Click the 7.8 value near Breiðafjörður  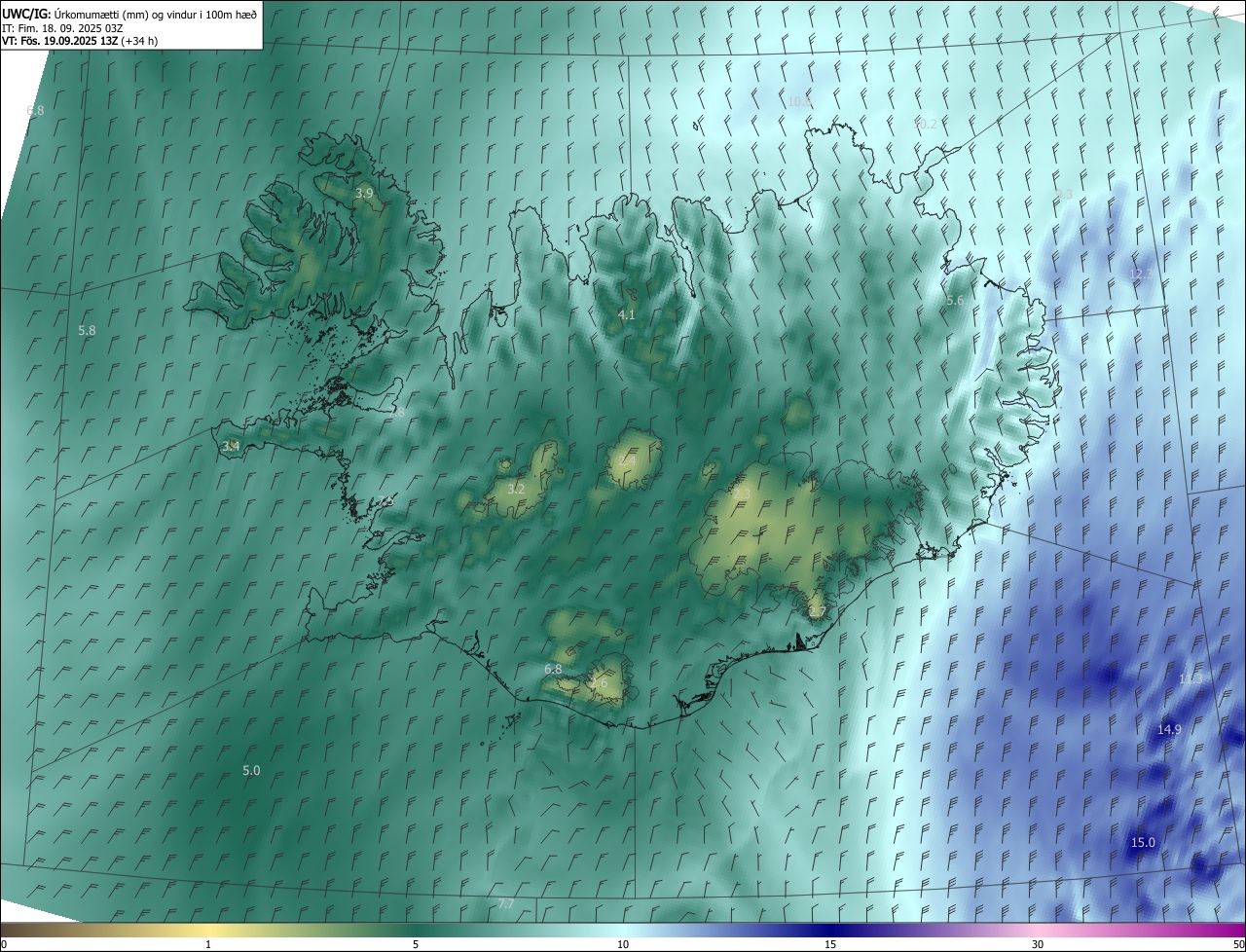point(396,413)
